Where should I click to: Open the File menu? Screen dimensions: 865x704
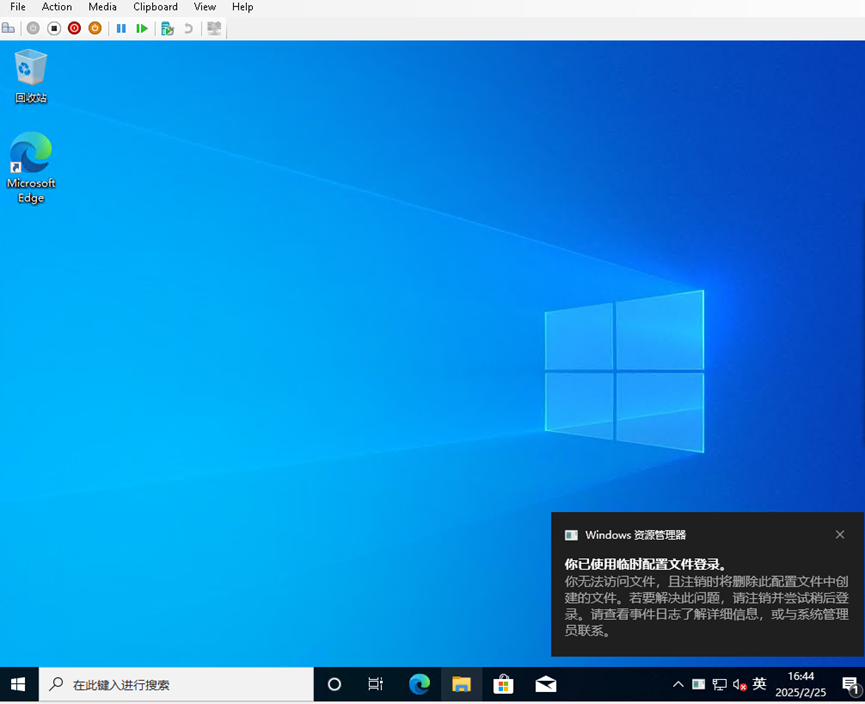point(18,7)
